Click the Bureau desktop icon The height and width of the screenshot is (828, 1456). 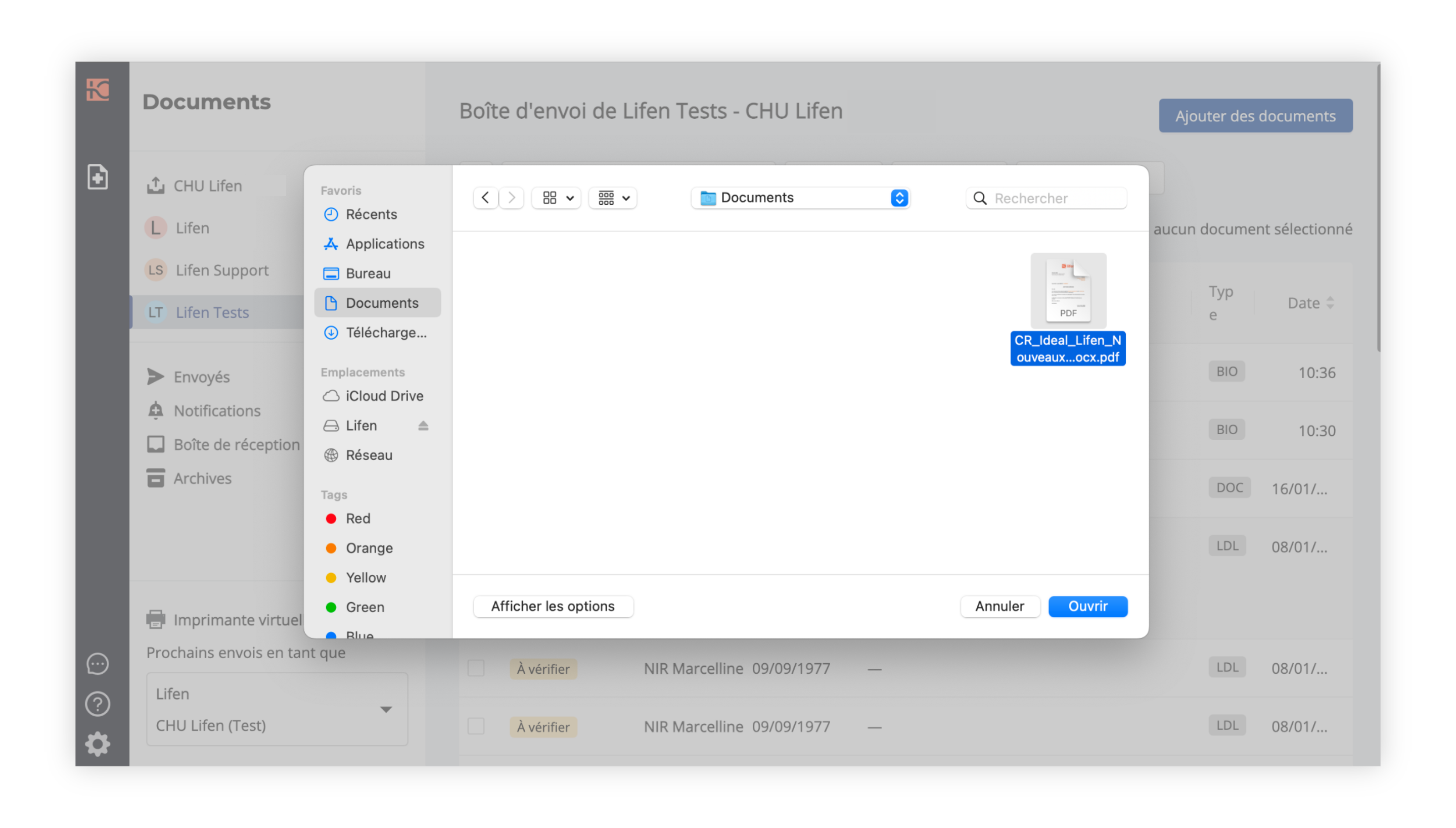(x=331, y=273)
